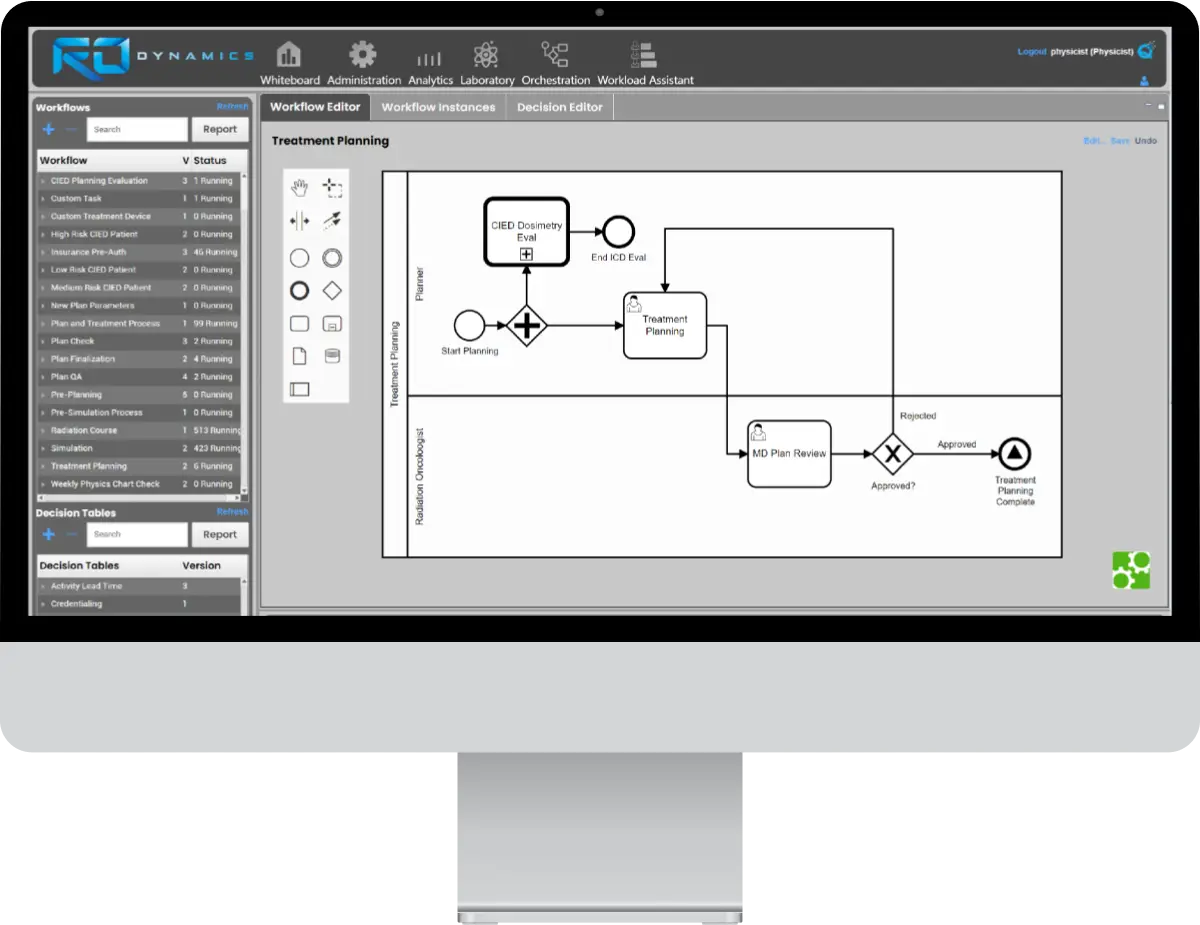This screenshot has width=1200, height=925.
Task: Activate the lasso selection tool
Action: click(x=332, y=187)
